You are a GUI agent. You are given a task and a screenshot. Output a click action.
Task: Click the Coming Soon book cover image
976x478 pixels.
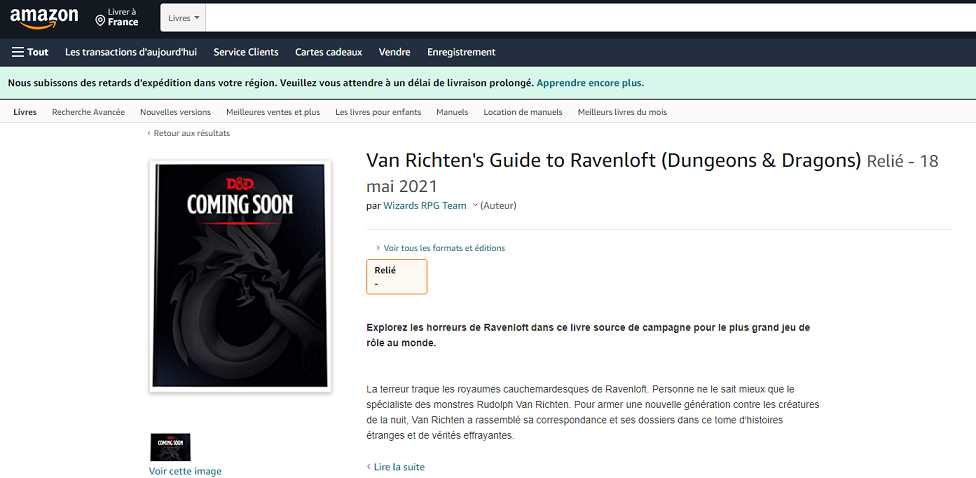tap(240, 276)
